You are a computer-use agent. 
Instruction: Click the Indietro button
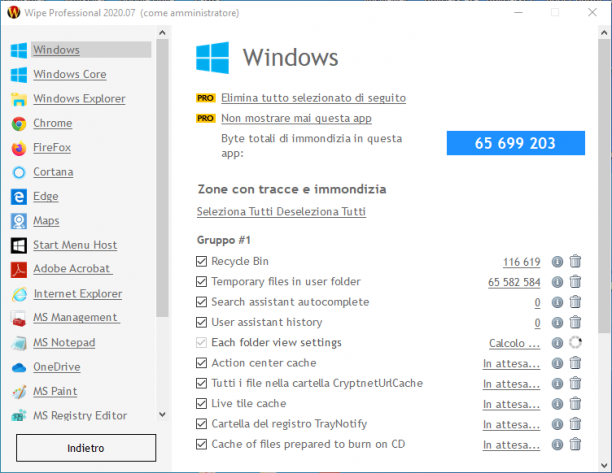pos(86,448)
